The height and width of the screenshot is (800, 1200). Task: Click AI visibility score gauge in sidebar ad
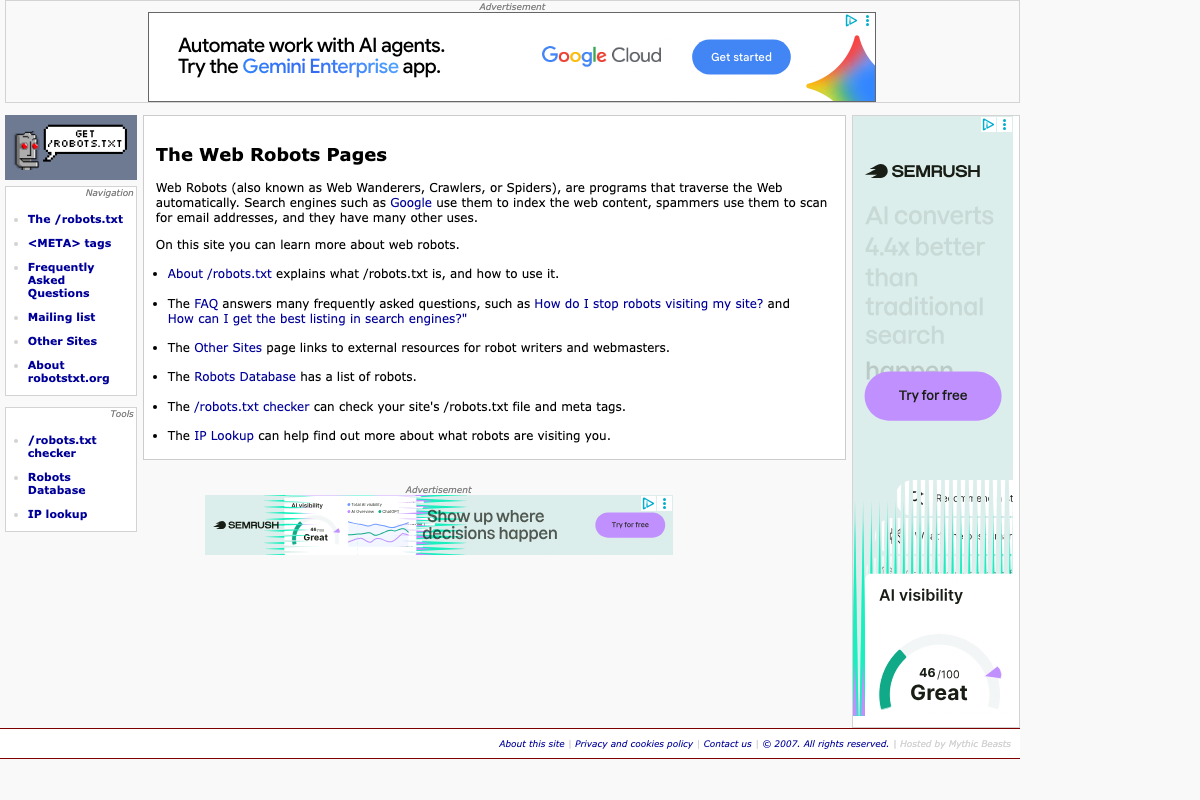click(939, 672)
